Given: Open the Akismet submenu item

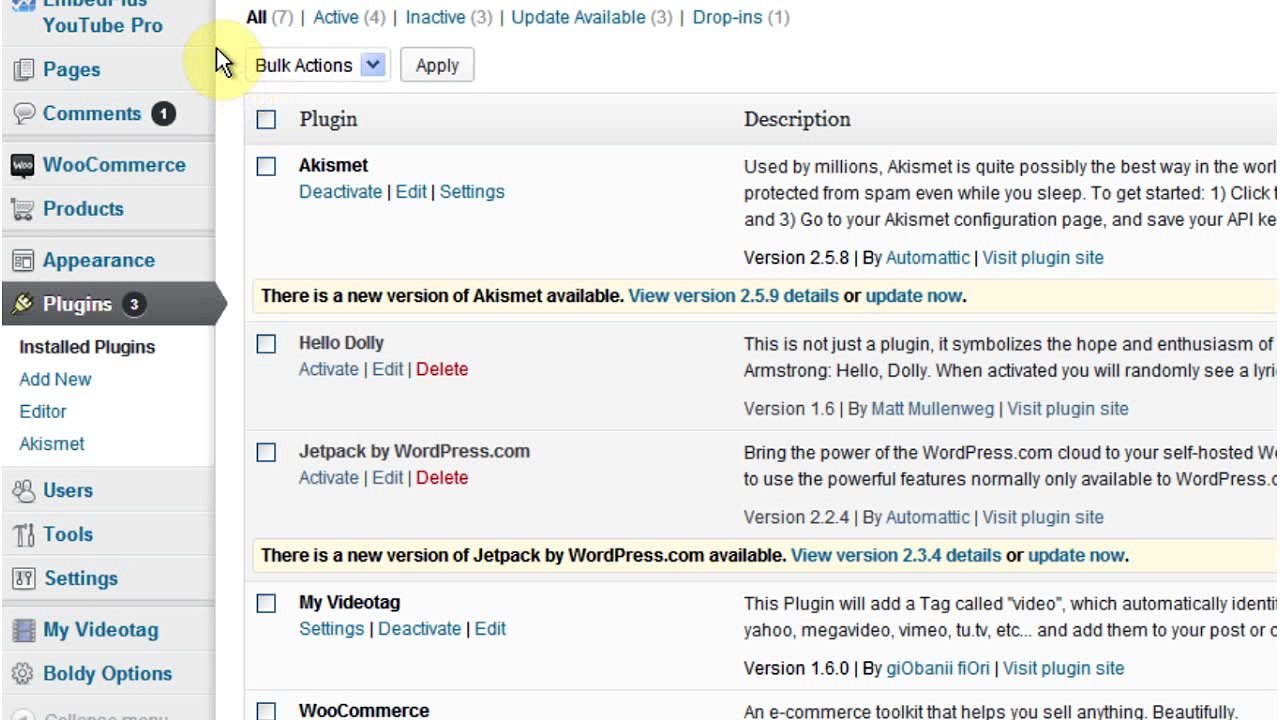Looking at the screenshot, I should tap(52, 443).
